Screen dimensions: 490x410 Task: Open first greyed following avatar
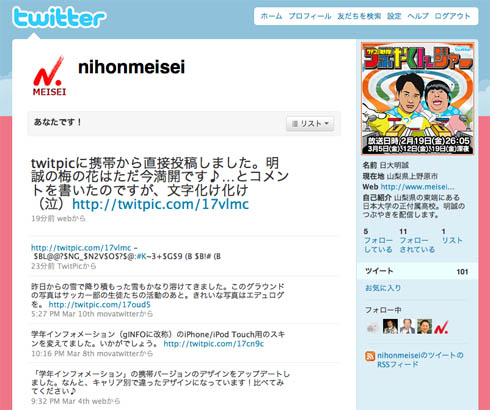pos(373,326)
